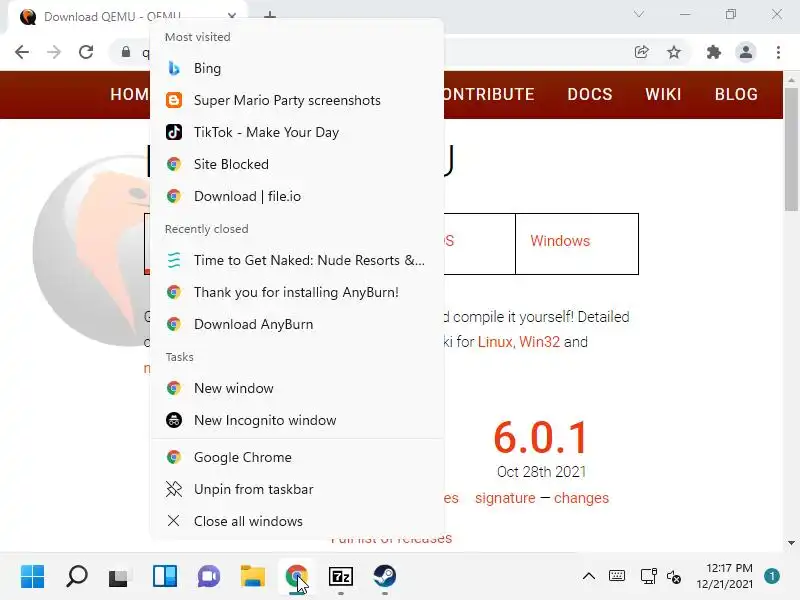Choose New window task

click(297, 388)
